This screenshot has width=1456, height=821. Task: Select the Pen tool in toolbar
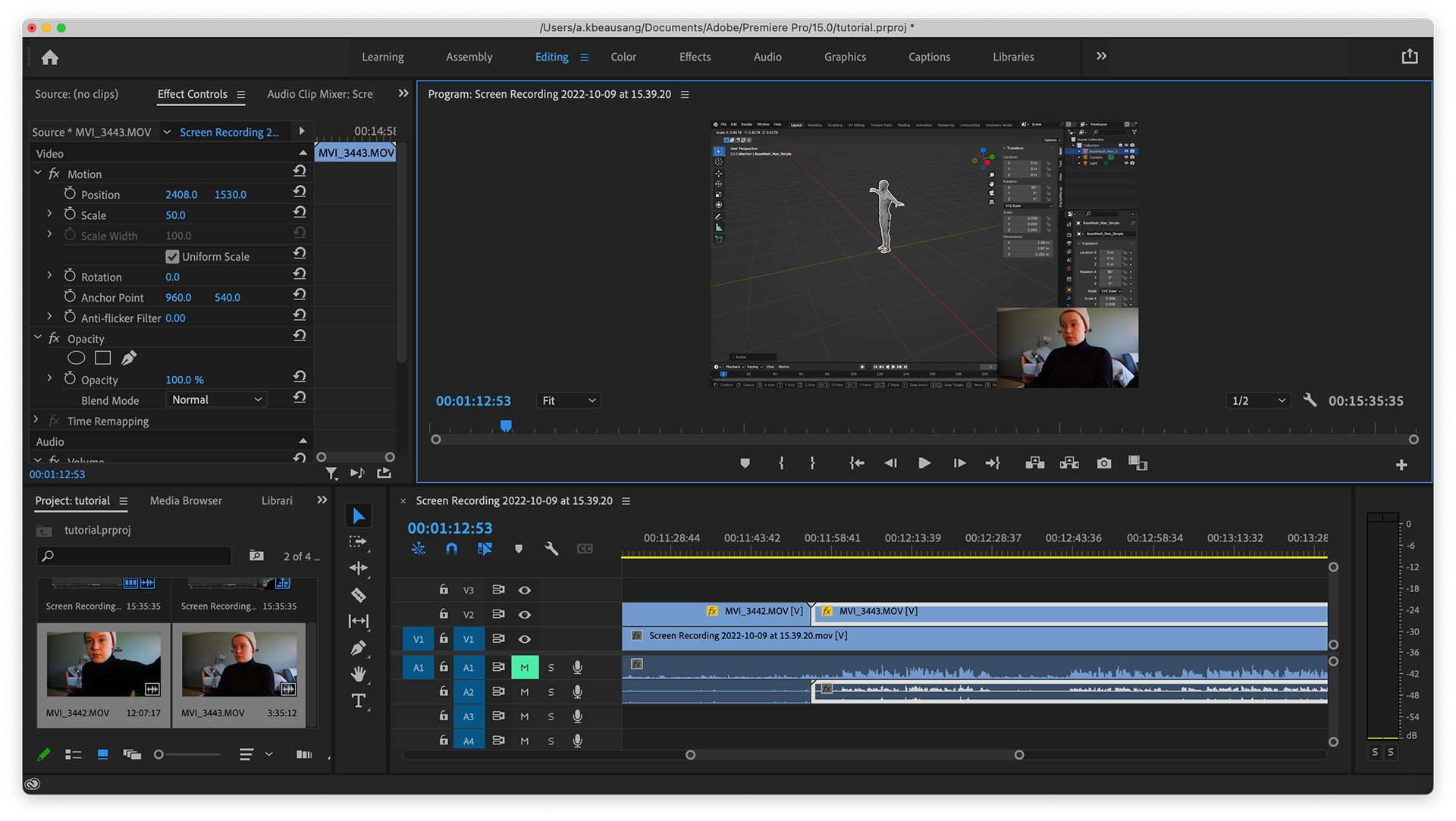point(359,648)
